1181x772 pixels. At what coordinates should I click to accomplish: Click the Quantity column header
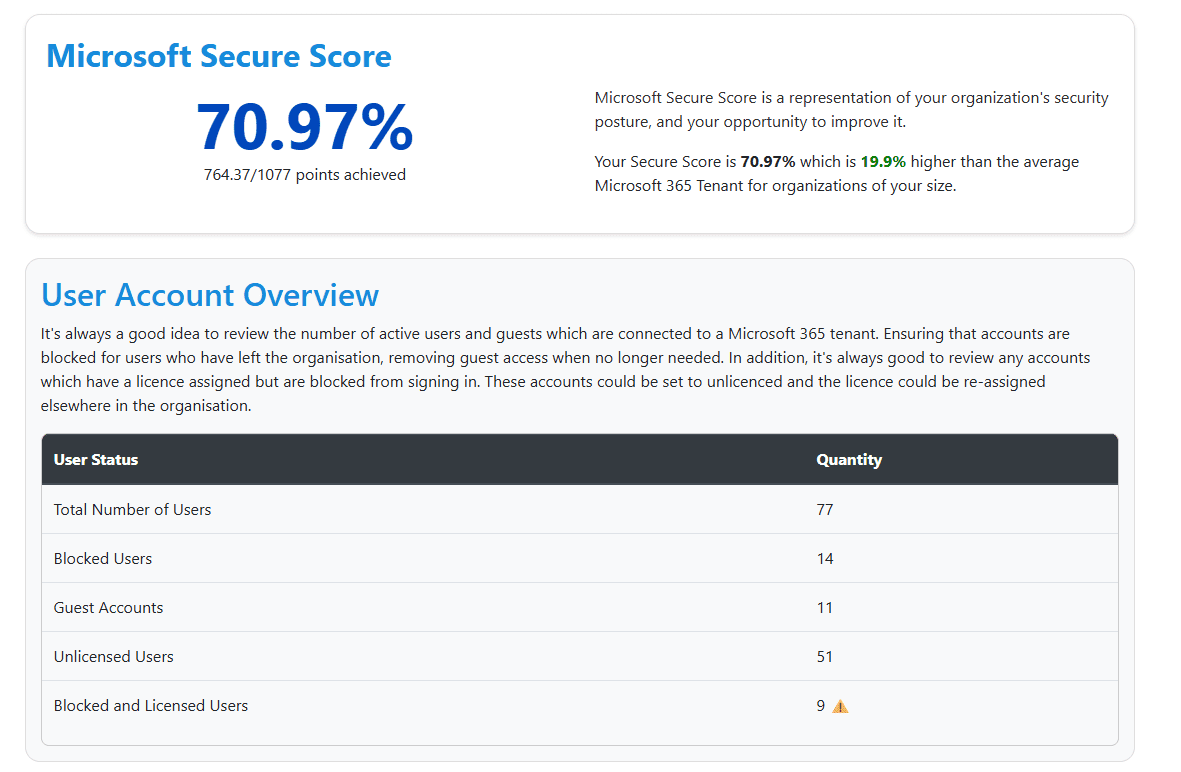click(x=849, y=460)
